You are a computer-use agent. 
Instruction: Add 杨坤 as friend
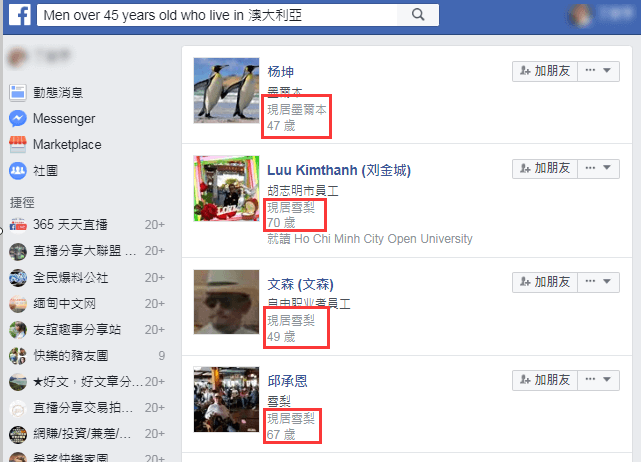pos(545,71)
